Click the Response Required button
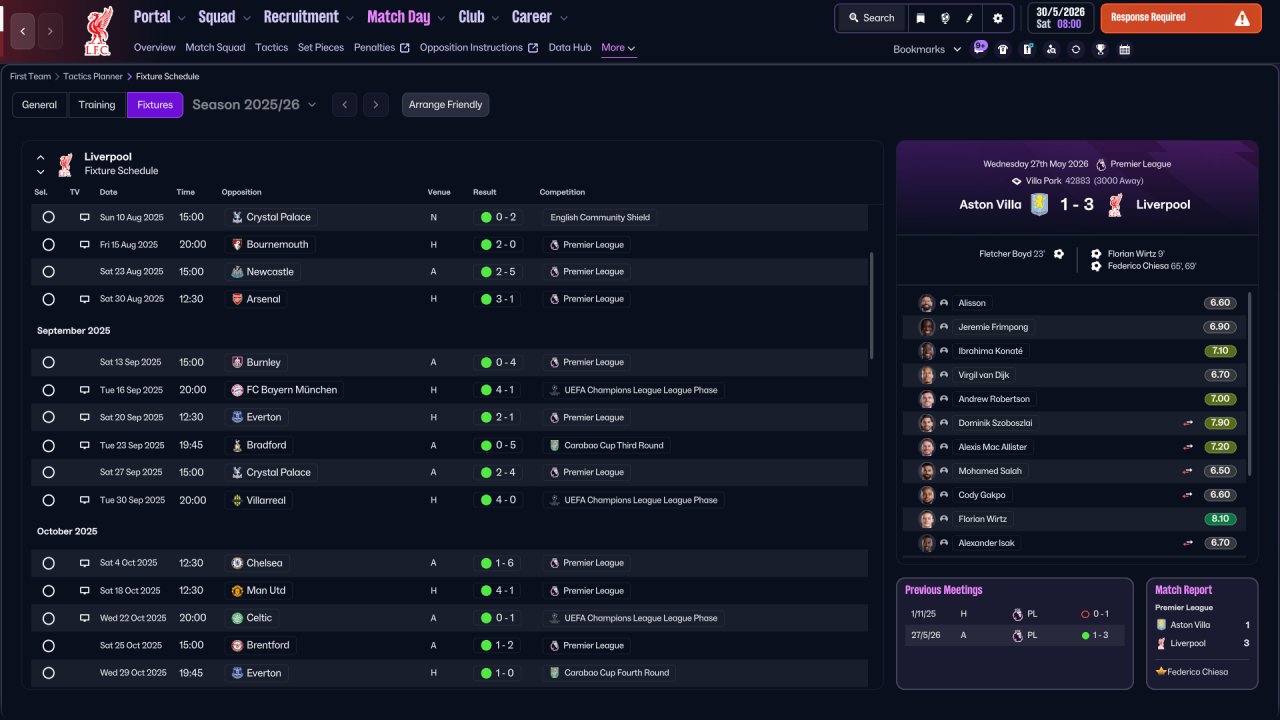 (x=1181, y=18)
